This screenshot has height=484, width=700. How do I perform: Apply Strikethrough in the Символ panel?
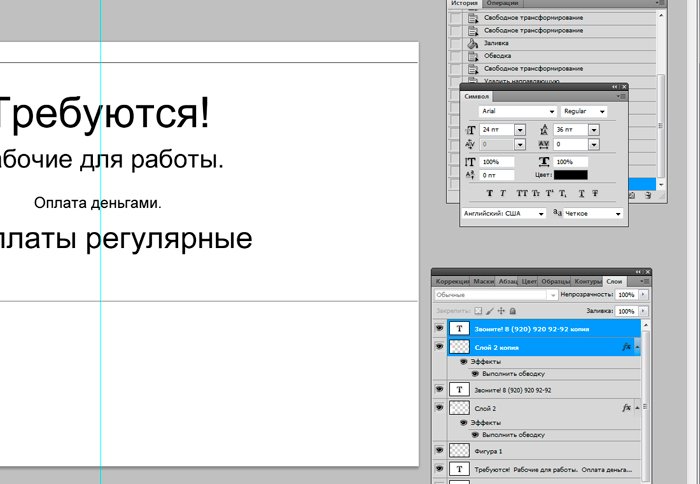pyautogui.click(x=596, y=192)
